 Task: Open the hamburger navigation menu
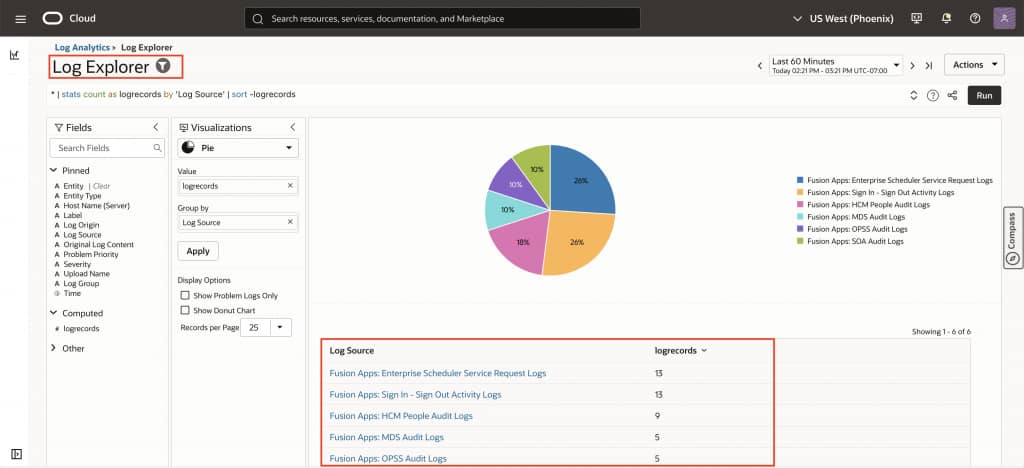pos(20,18)
